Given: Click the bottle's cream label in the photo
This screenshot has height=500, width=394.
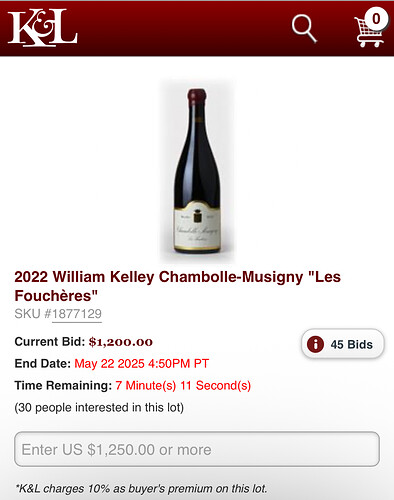Looking at the screenshot, I should 197,226.
